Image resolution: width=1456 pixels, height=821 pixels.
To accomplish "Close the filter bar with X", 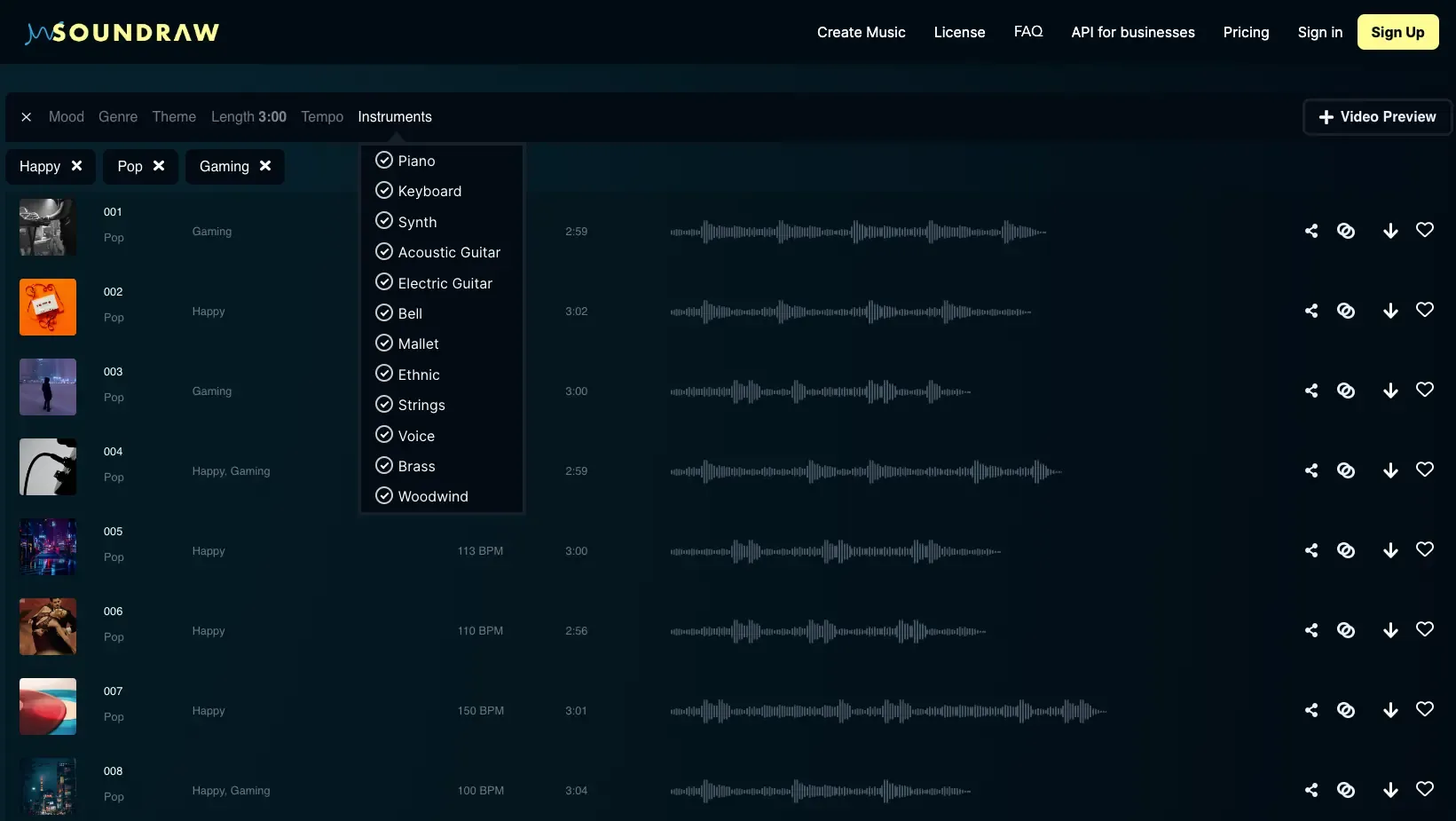I will click(x=27, y=117).
